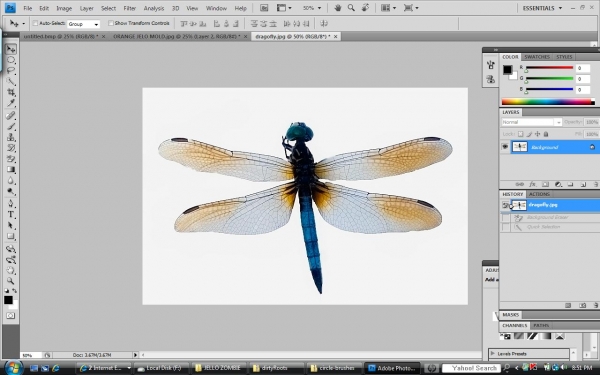This screenshot has width=600, height=375.
Task: Click the link layers icon
Action: [520, 184]
